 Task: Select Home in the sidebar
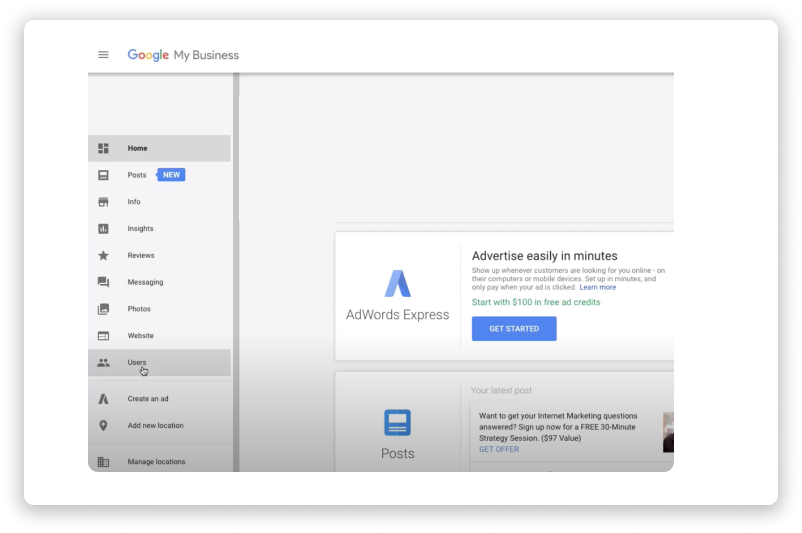click(x=159, y=148)
